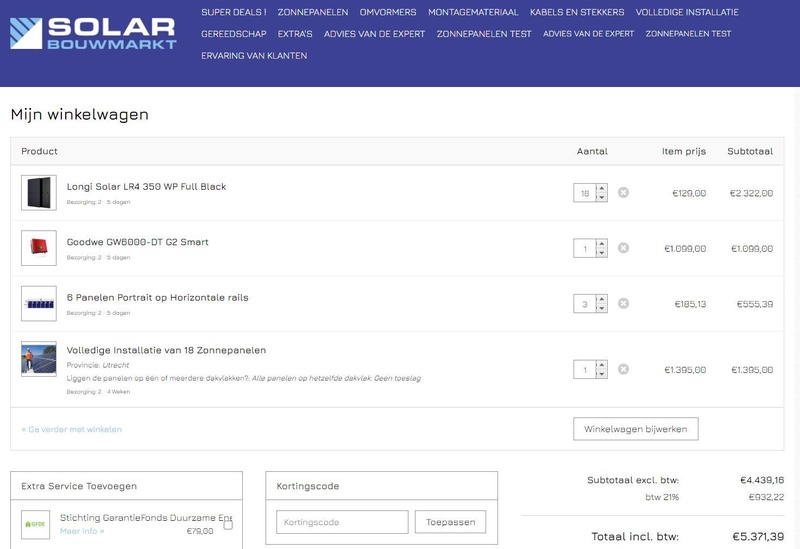Open Goodwe inverter product thumbnail

39,248
